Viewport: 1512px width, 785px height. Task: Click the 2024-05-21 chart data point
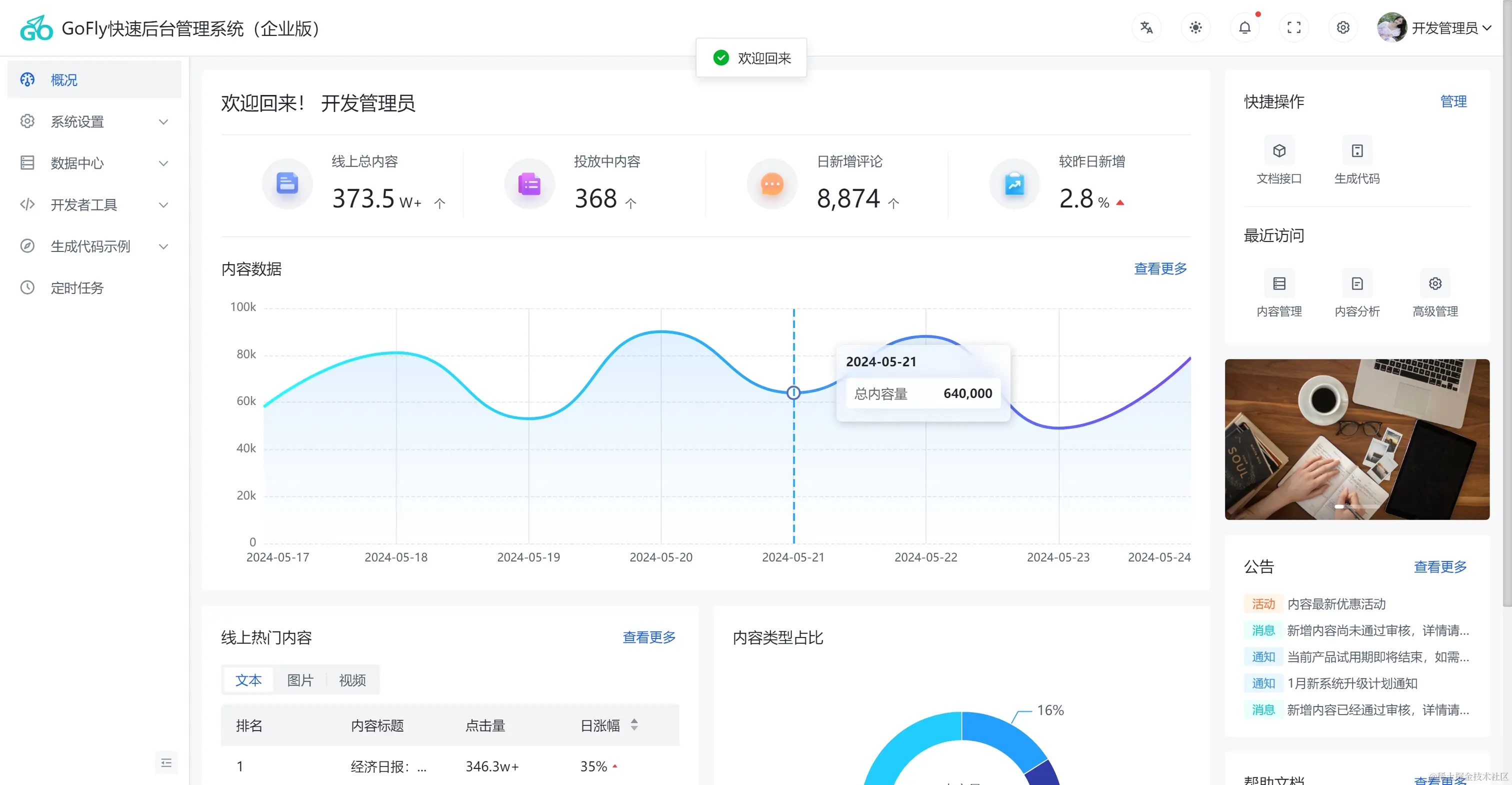click(793, 393)
